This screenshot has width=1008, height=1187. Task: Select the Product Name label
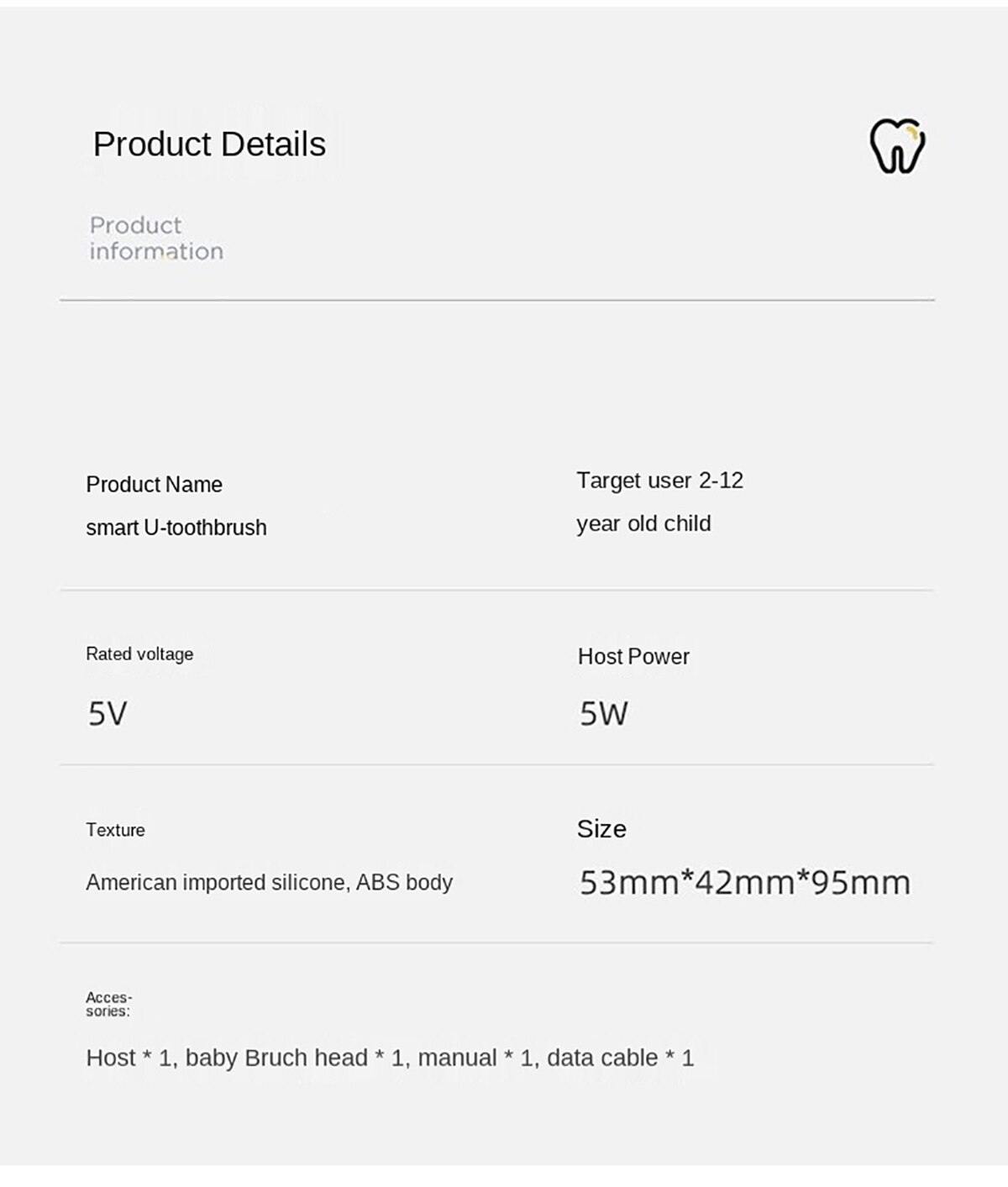point(154,484)
